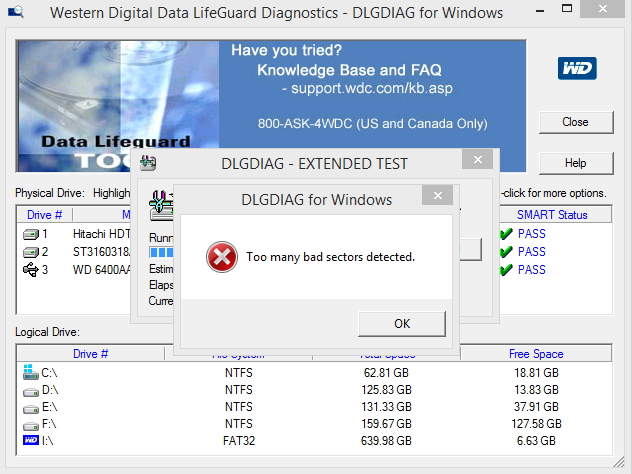Close the DLGDIAG - EXTENDED TEST window
Image resolution: width=632 pixels, height=474 pixels.
(478, 160)
